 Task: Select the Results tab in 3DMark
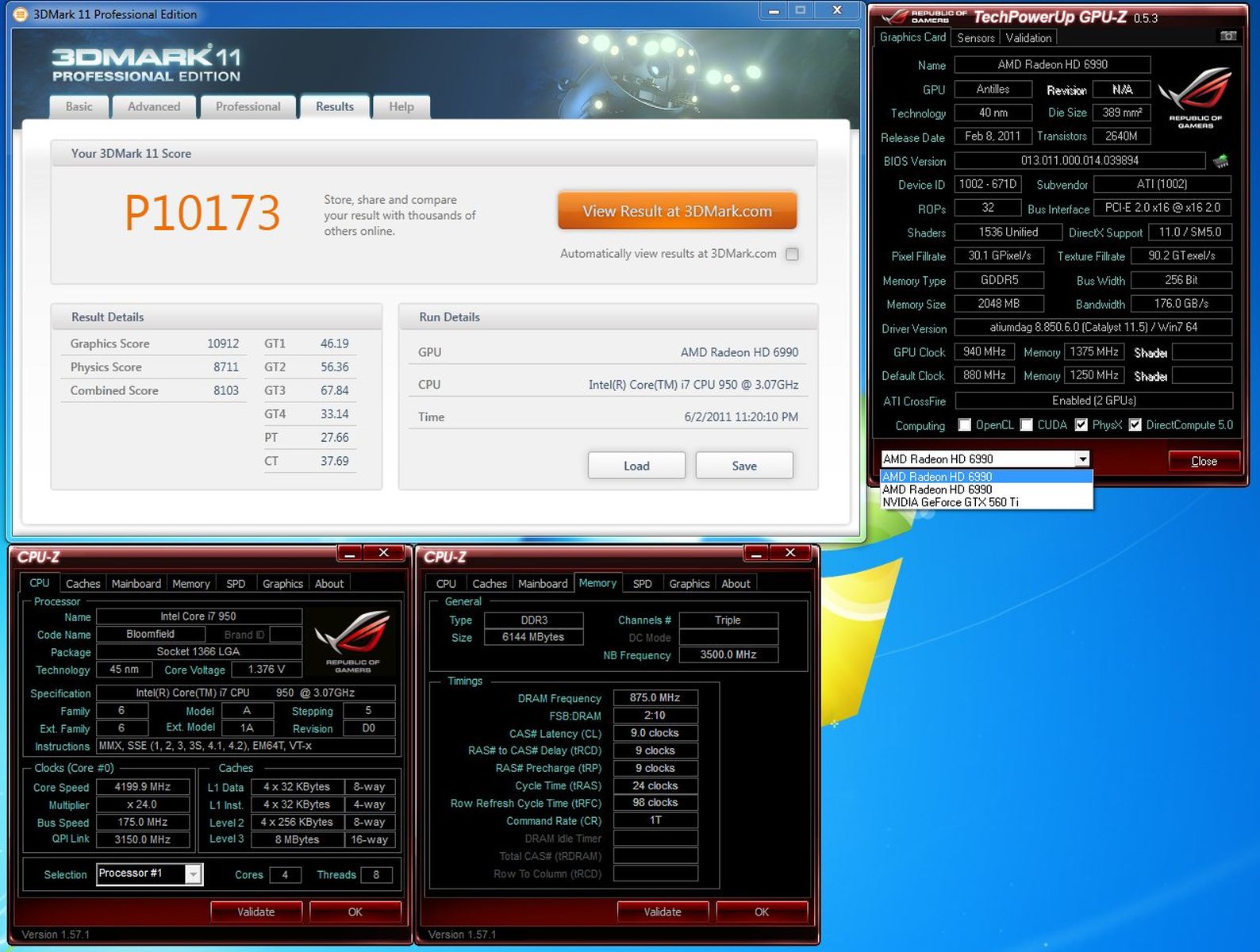335,107
